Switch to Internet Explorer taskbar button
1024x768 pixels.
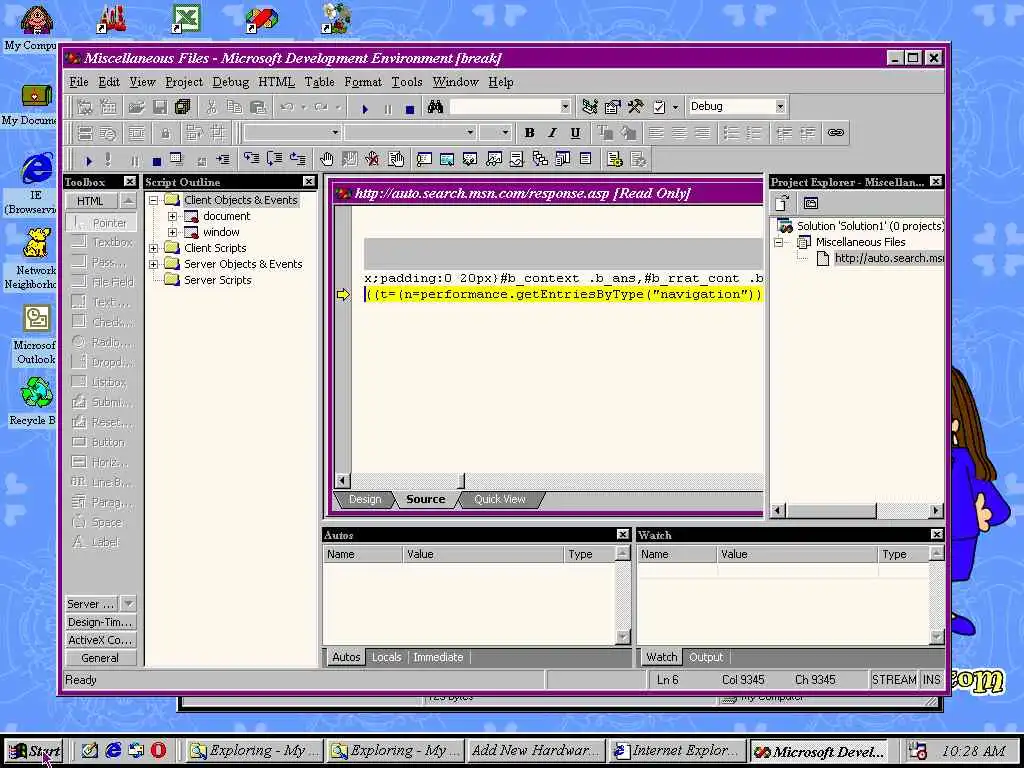[677, 751]
